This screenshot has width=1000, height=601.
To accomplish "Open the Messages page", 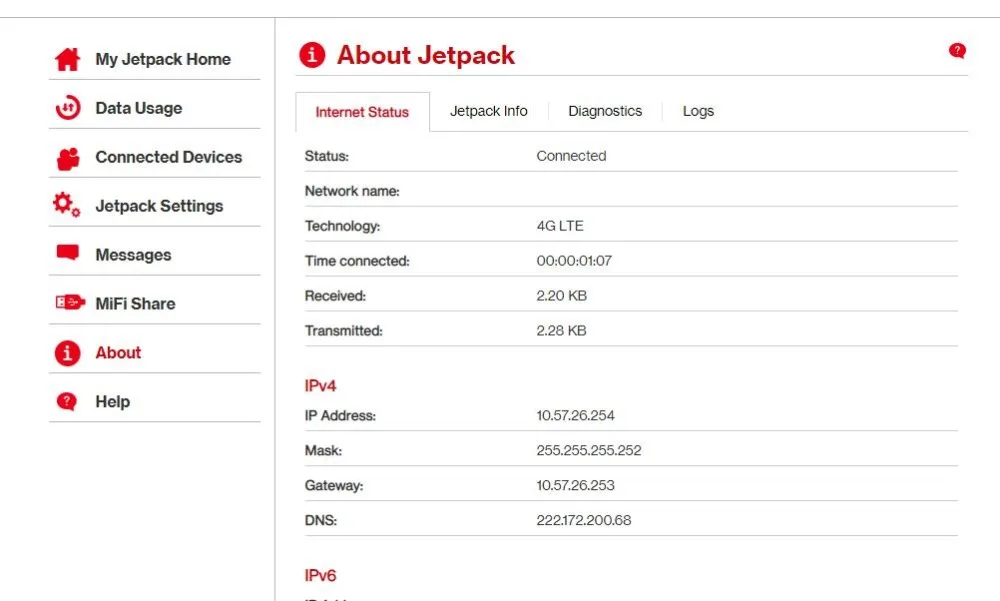I will pyautogui.click(x=133, y=255).
